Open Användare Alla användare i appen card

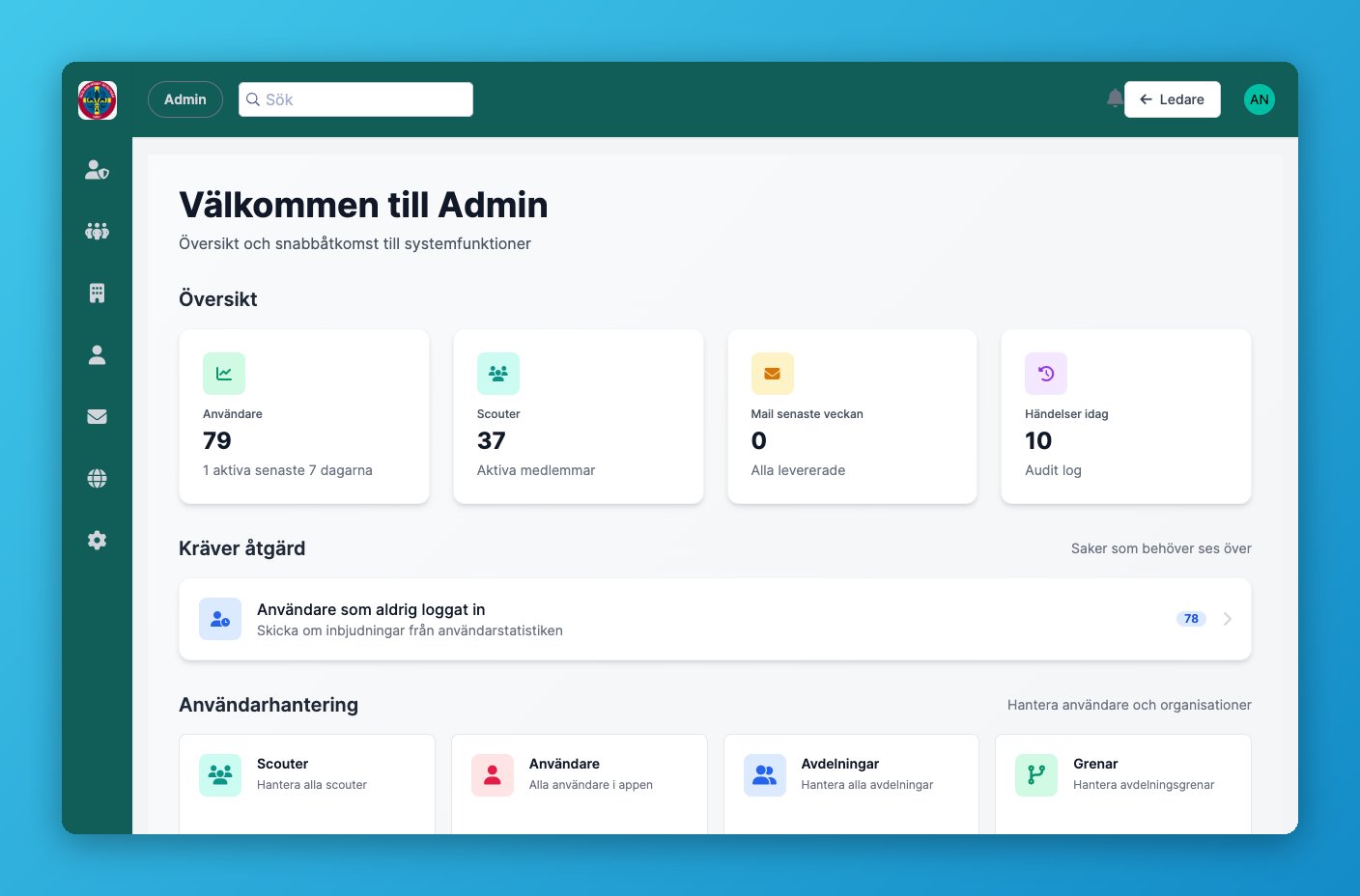point(580,784)
